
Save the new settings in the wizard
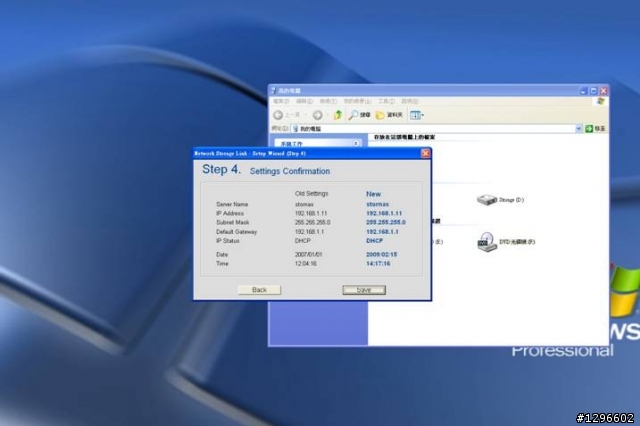pyautogui.click(x=364, y=290)
